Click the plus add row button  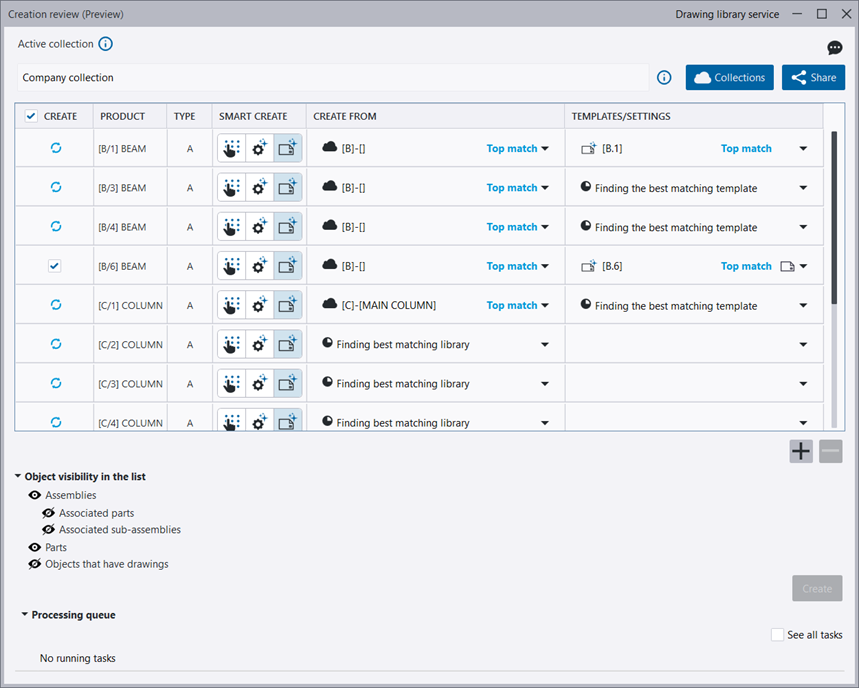[x=801, y=451]
